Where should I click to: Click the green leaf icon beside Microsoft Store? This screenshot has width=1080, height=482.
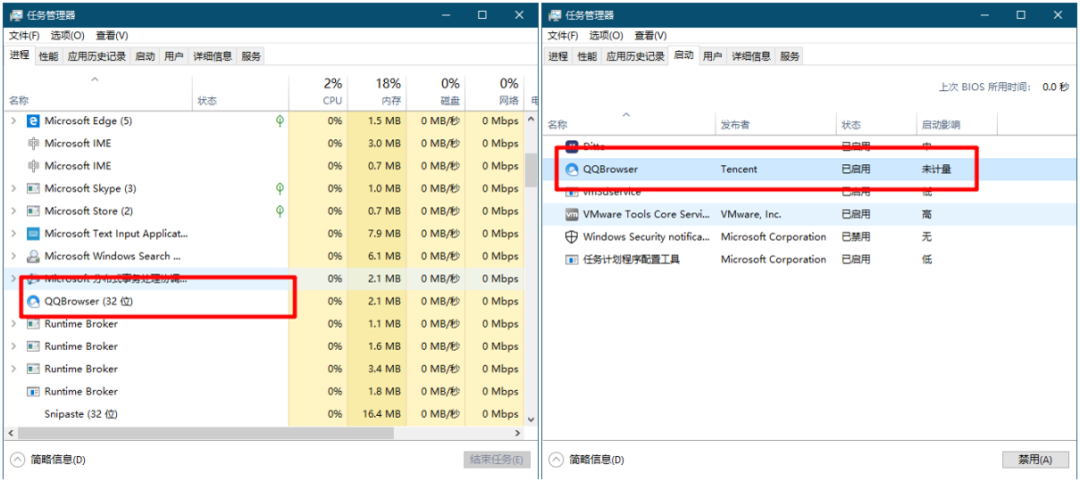coord(280,211)
